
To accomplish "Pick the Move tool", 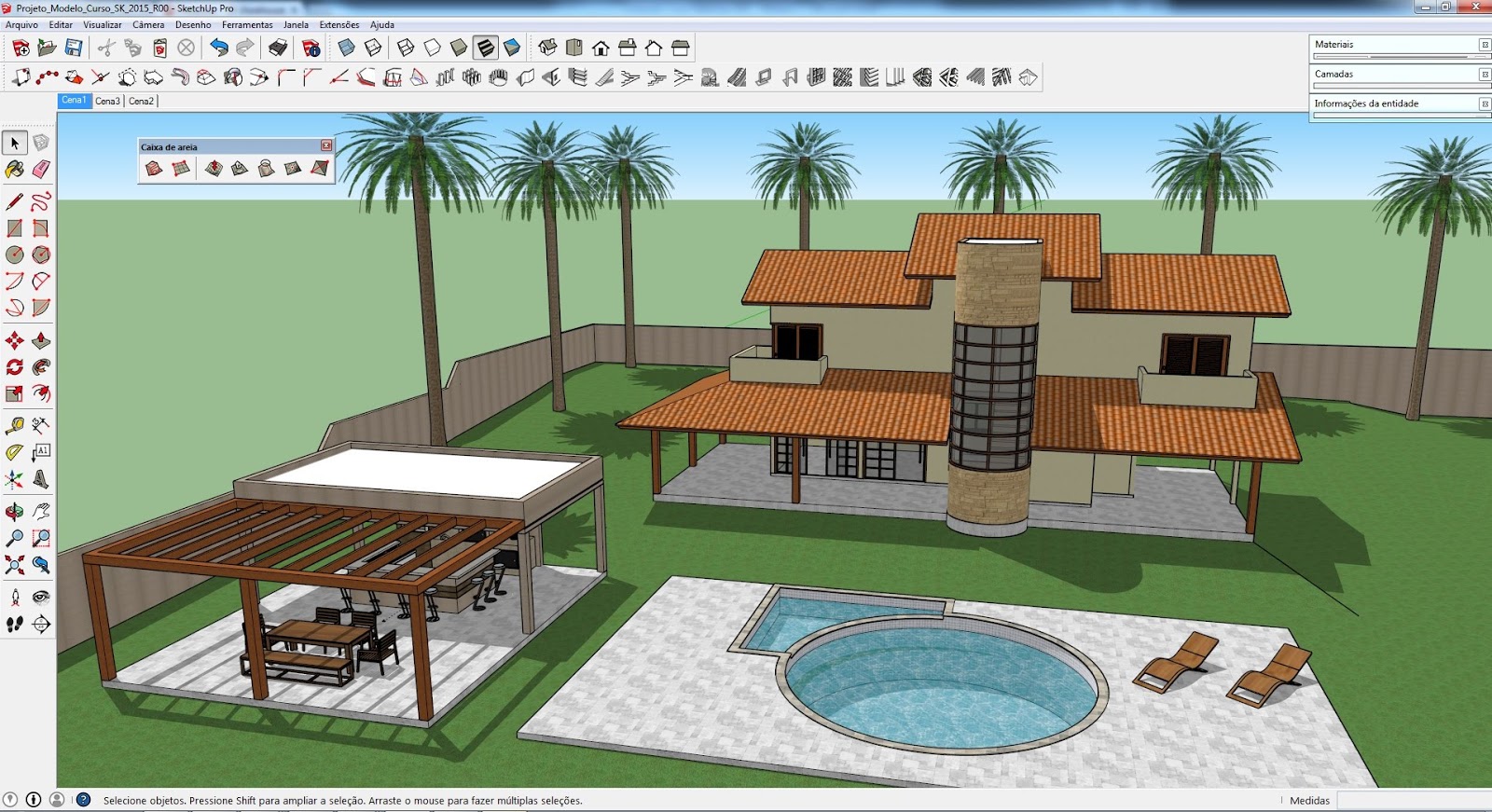I will coord(15,340).
